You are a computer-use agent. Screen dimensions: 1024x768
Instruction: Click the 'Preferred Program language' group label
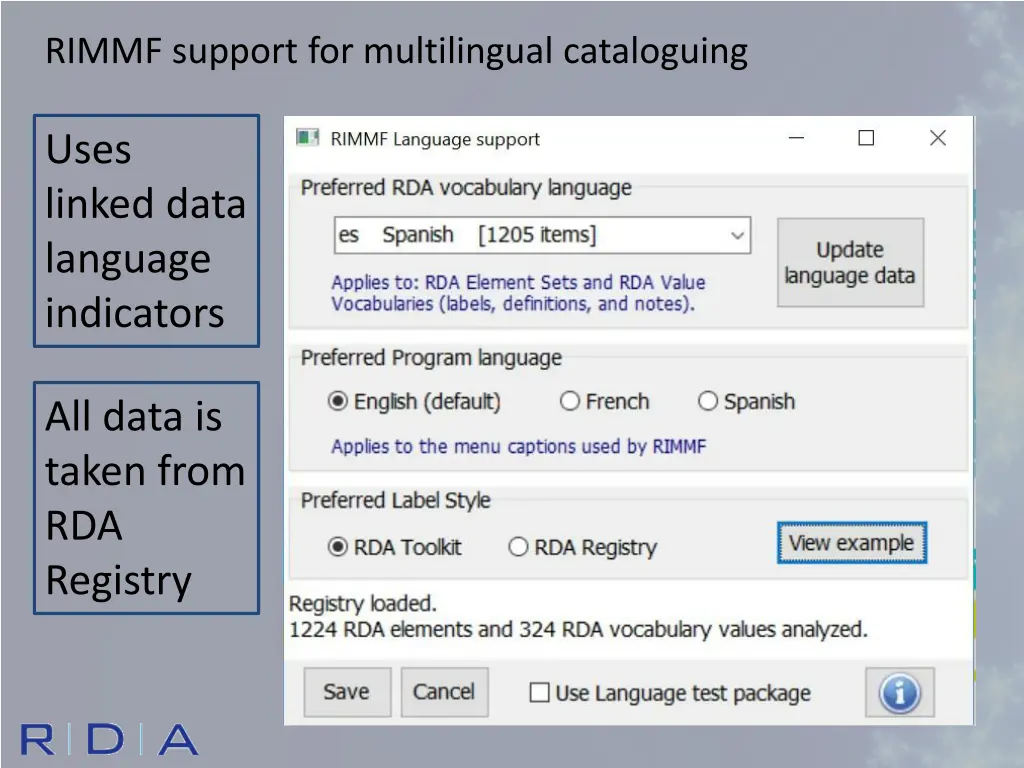click(431, 358)
